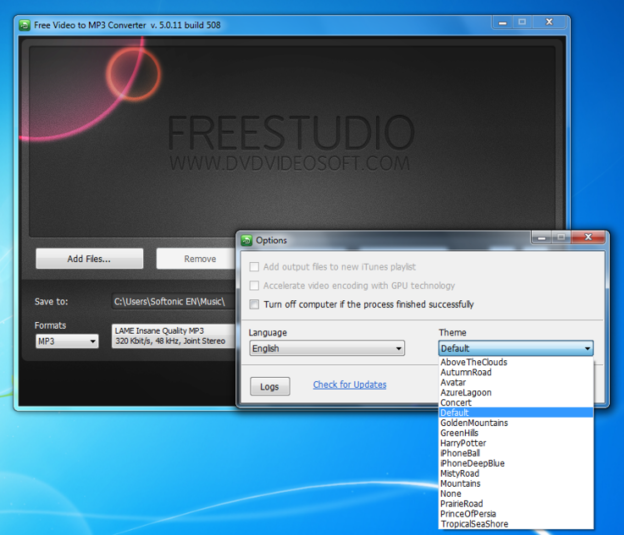Open Logs from the Options dialog
The height and width of the screenshot is (535, 624).
coord(270,387)
